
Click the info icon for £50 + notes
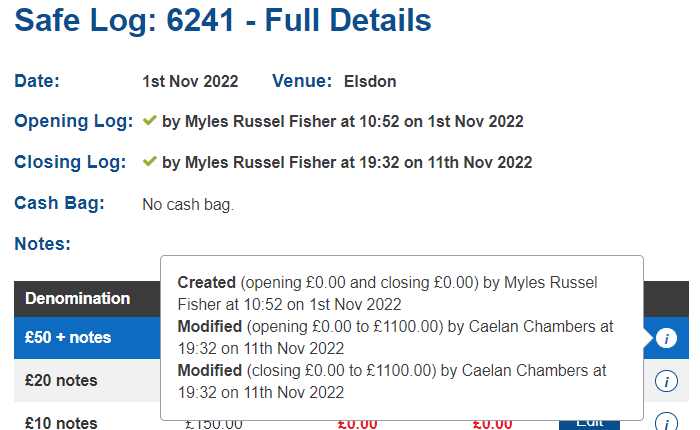666,338
